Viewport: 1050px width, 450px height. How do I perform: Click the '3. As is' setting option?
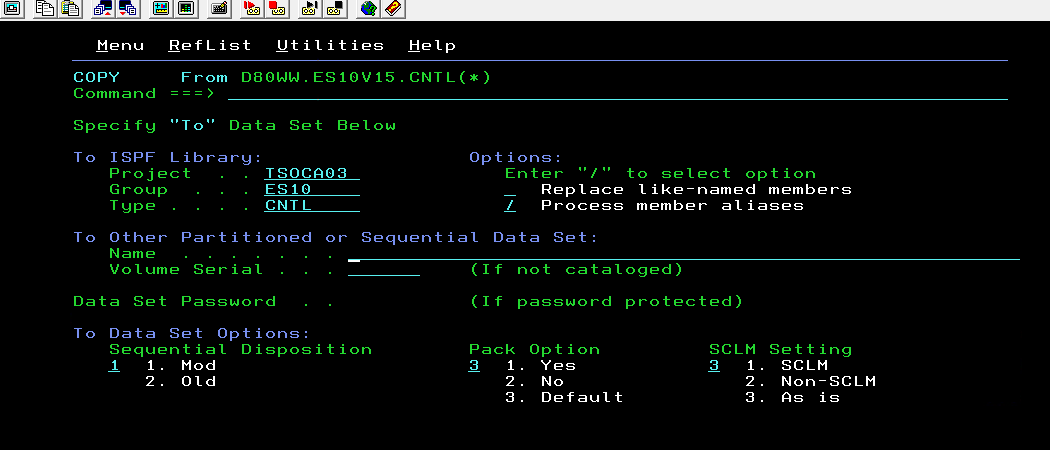793,398
